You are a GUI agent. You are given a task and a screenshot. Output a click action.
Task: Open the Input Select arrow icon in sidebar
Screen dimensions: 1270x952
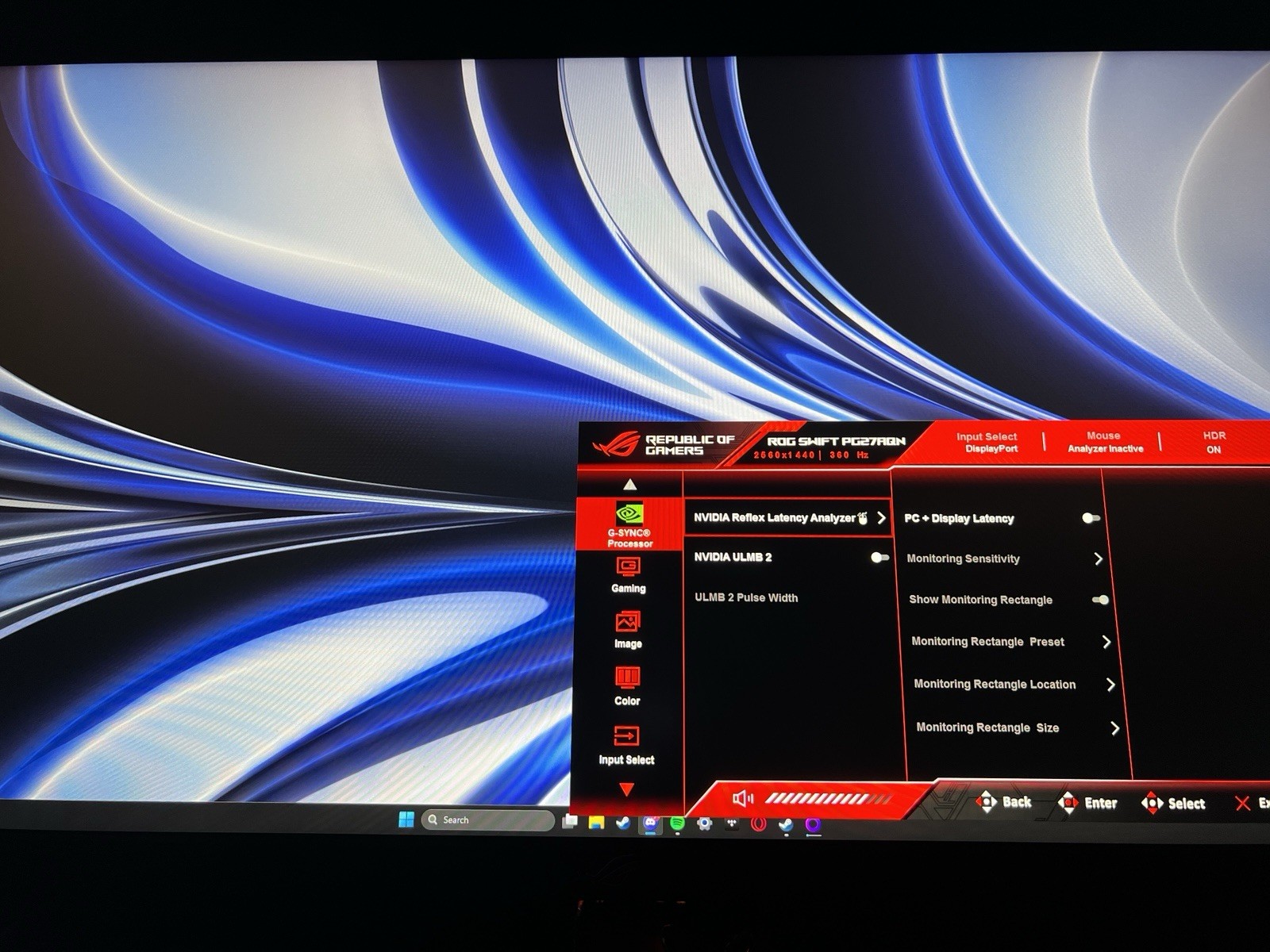click(626, 736)
